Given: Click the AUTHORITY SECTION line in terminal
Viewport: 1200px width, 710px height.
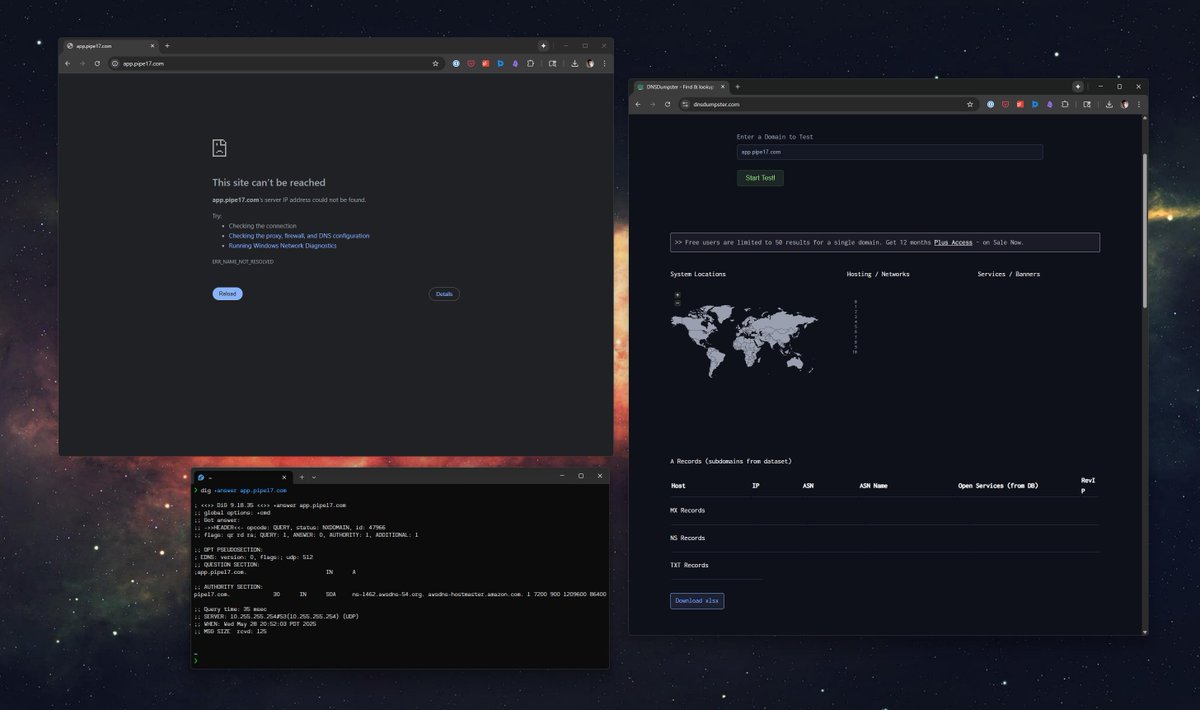Looking at the screenshot, I should click(x=228, y=587).
